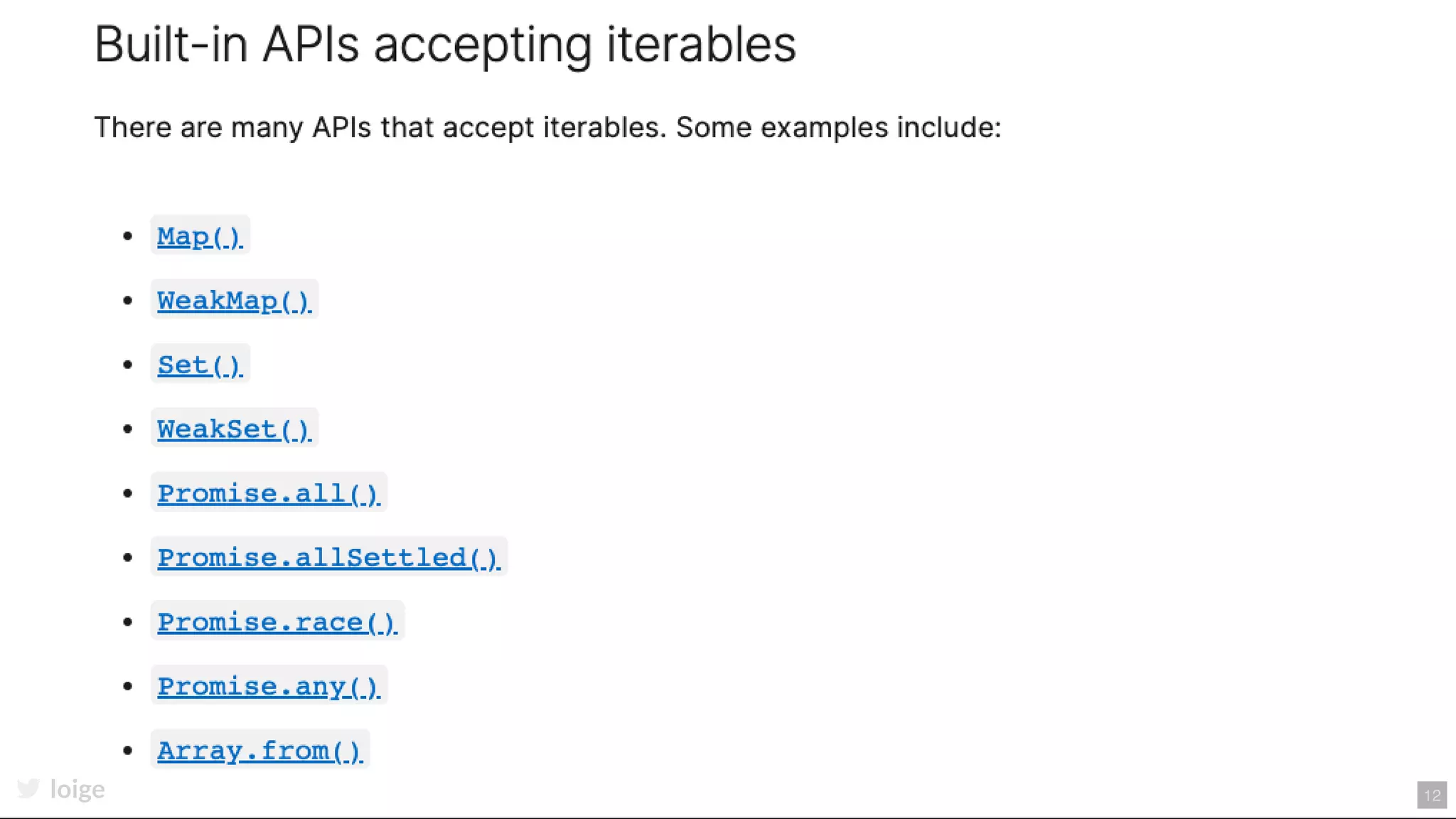Follow the WeakSet() link
1456x819 pixels.
coord(234,429)
